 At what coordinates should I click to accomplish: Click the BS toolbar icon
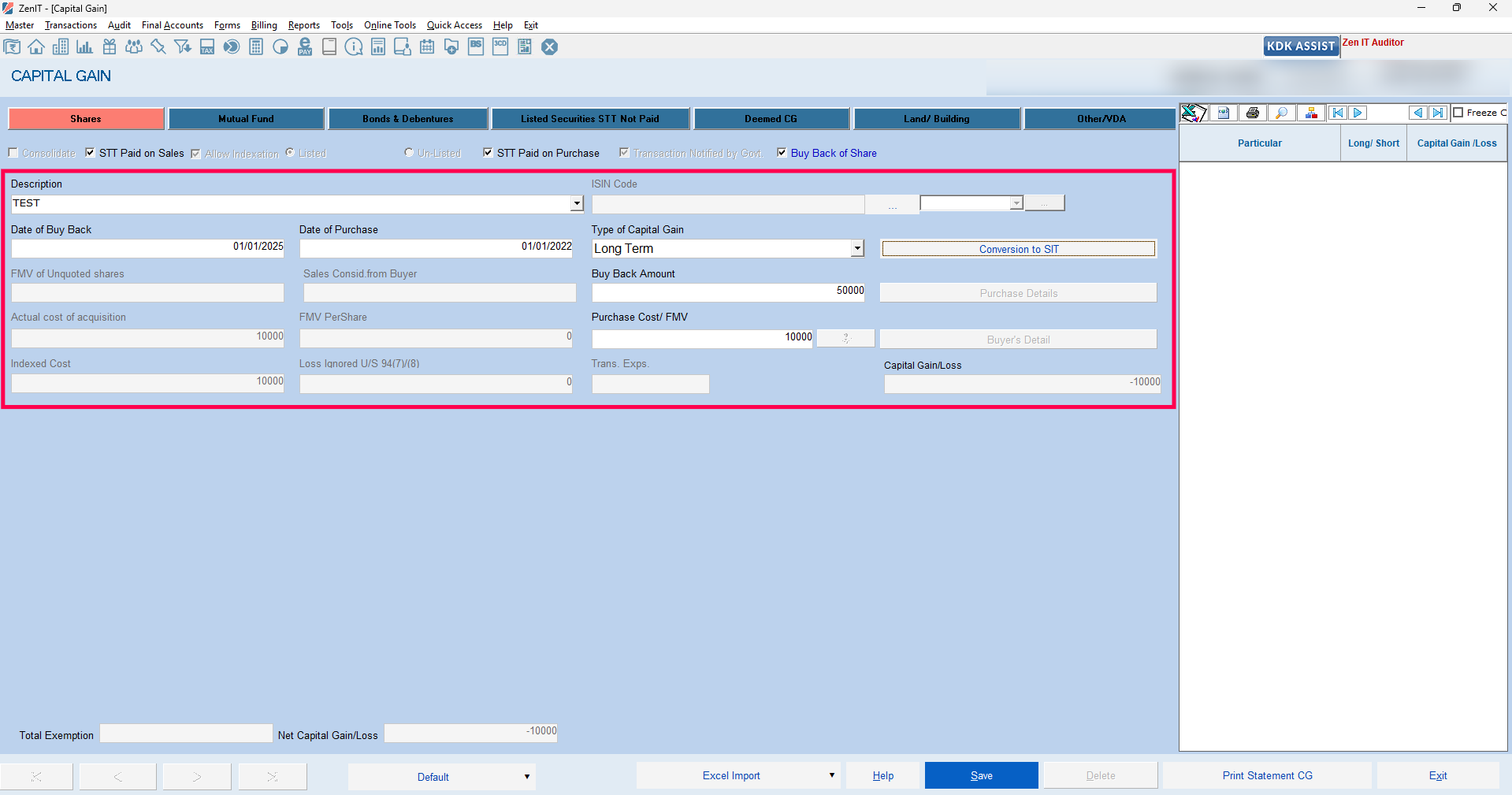(x=476, y=47)
